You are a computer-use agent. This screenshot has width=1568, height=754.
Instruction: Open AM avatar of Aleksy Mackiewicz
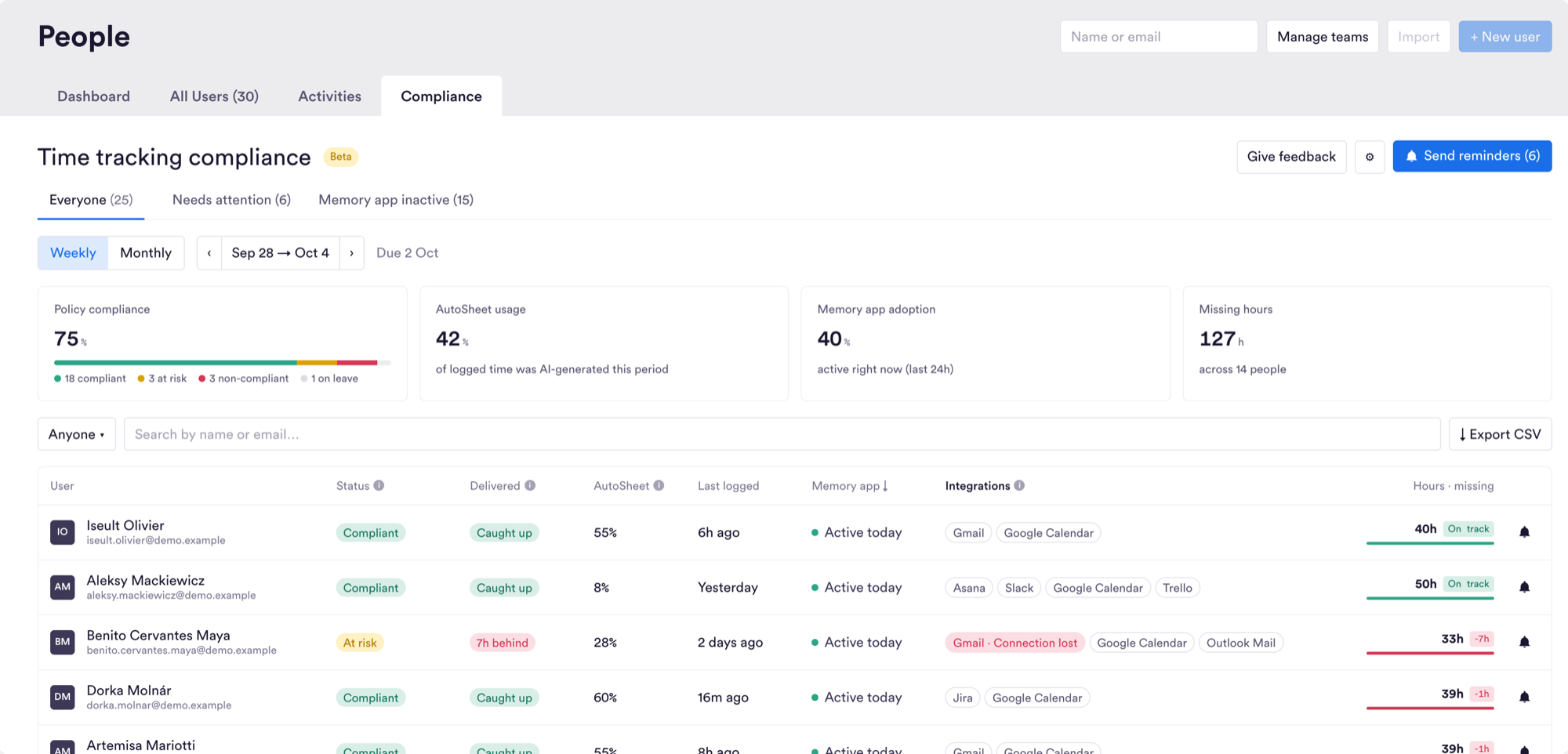(x=63, y=587)
